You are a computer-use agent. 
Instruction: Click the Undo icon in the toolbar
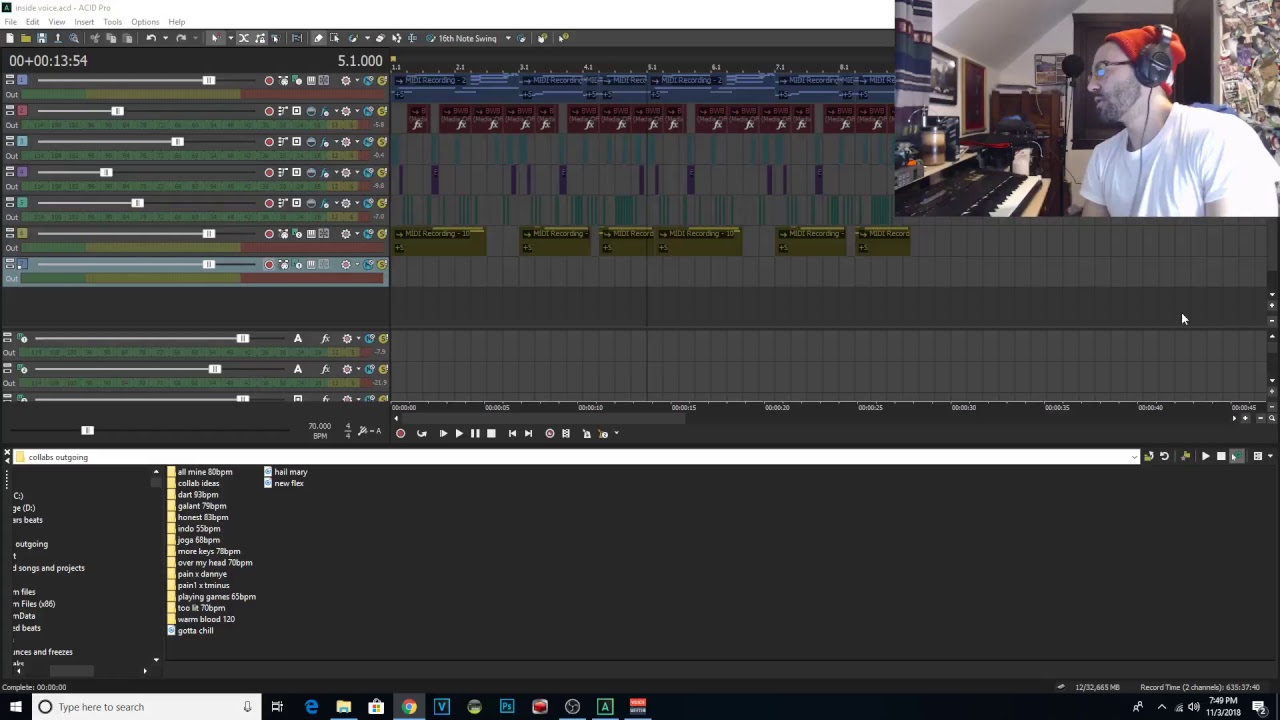(x=152, y=38)
